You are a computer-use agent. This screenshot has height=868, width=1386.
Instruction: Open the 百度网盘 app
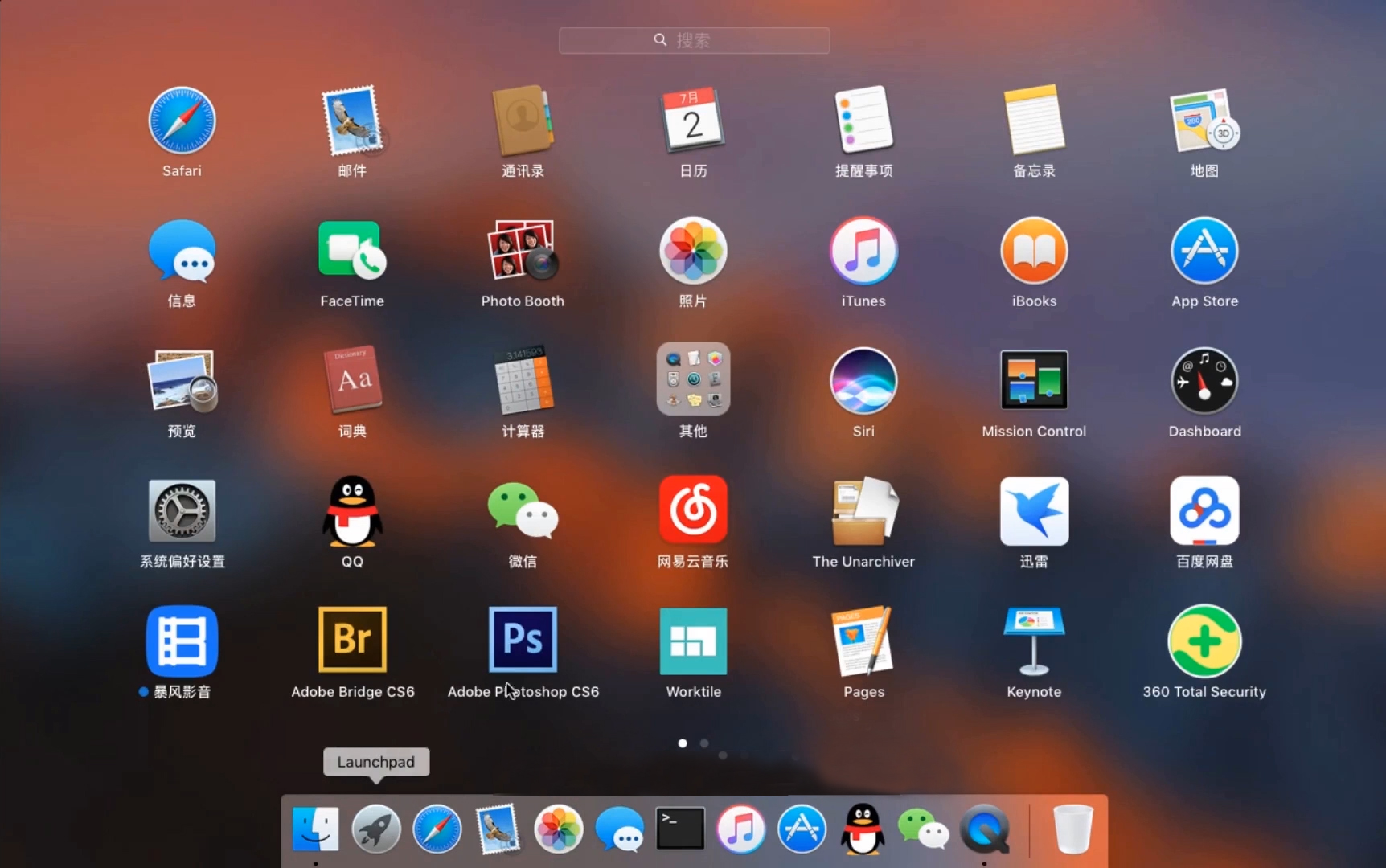1205,511
